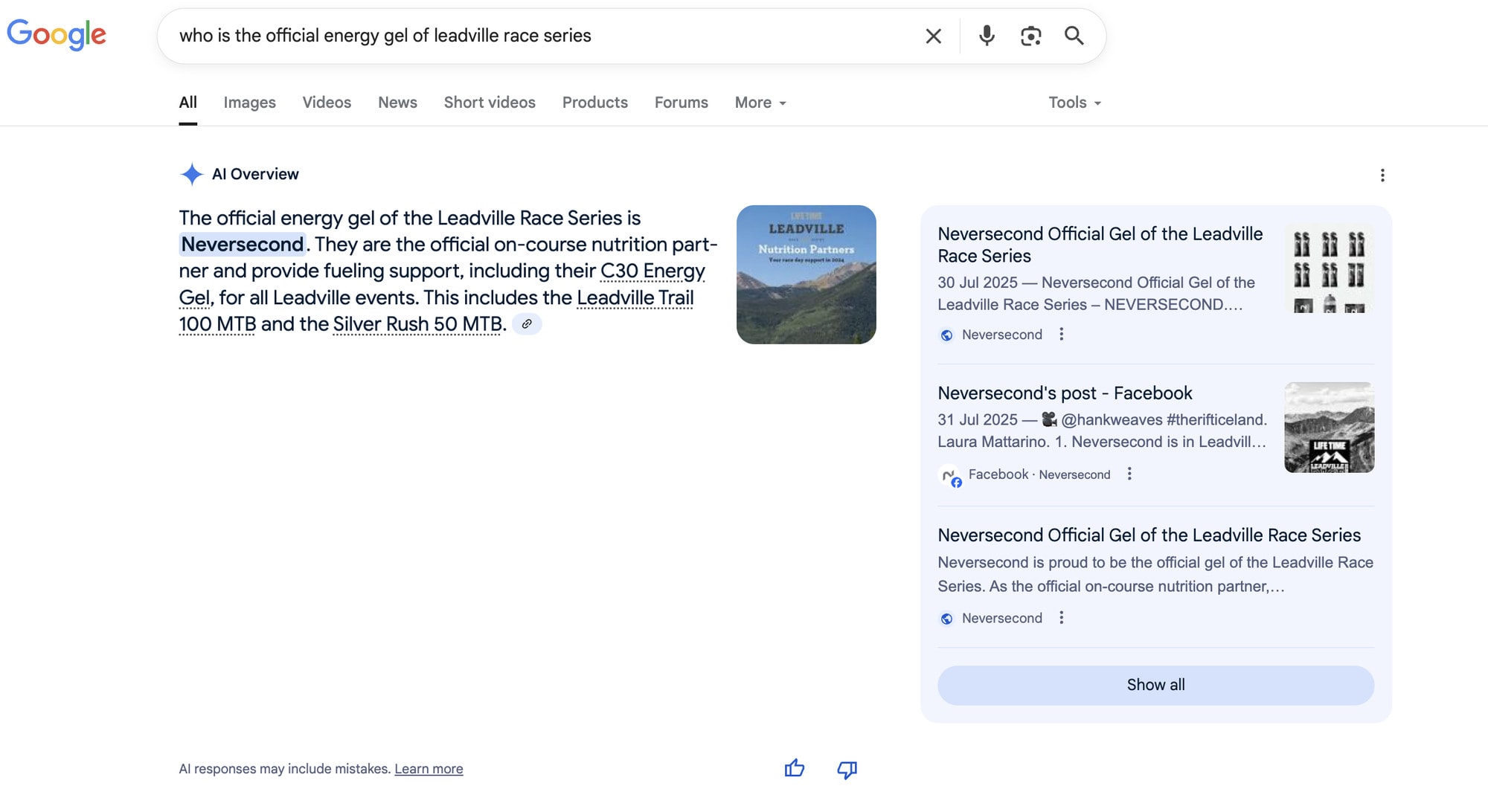The width and height of the screenshot is (1488, 812).
Task: Open the Neversecond Official Gel result without a date
Action: pyautogui.click(x=1149, y=535)
